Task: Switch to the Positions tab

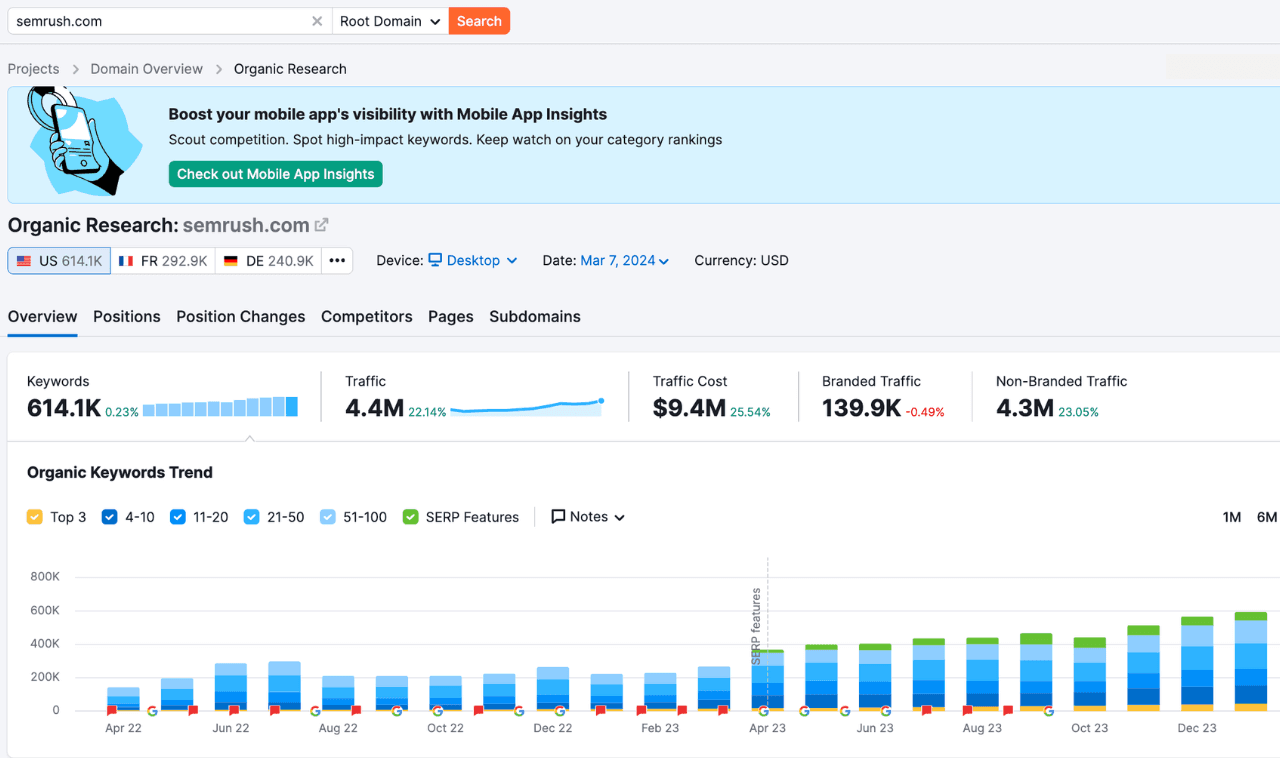Action: pyautogui.click(x=127, y=316)
